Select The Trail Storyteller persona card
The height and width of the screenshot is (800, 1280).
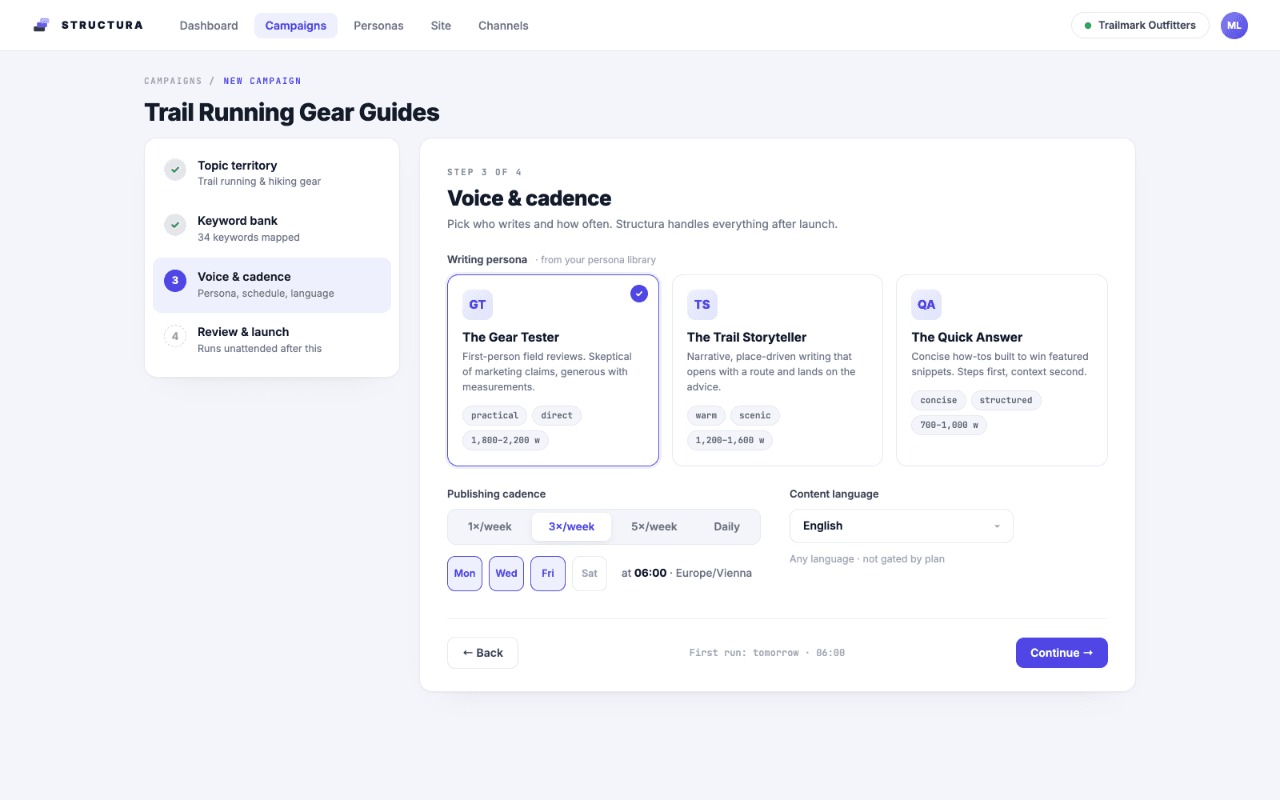777,370
